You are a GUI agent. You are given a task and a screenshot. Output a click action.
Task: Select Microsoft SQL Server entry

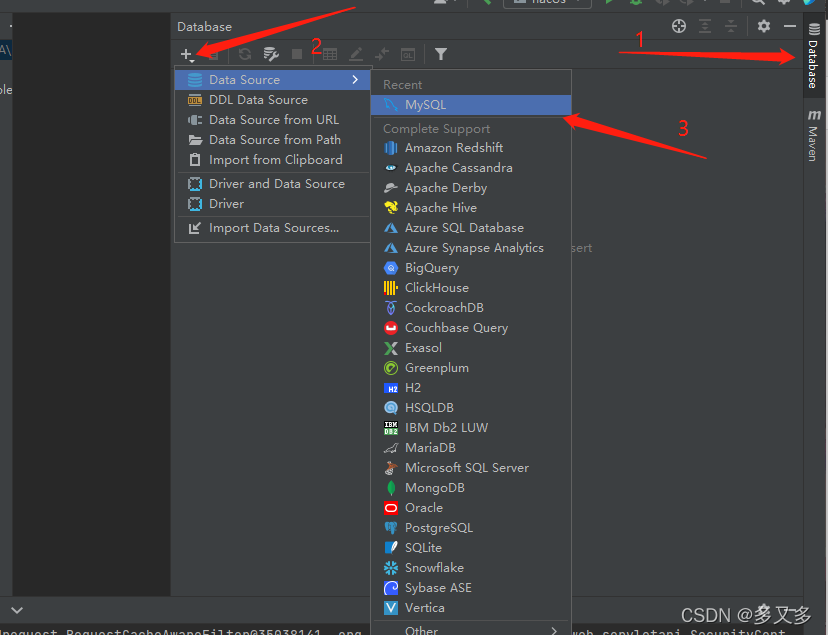[x=471, y=468]
